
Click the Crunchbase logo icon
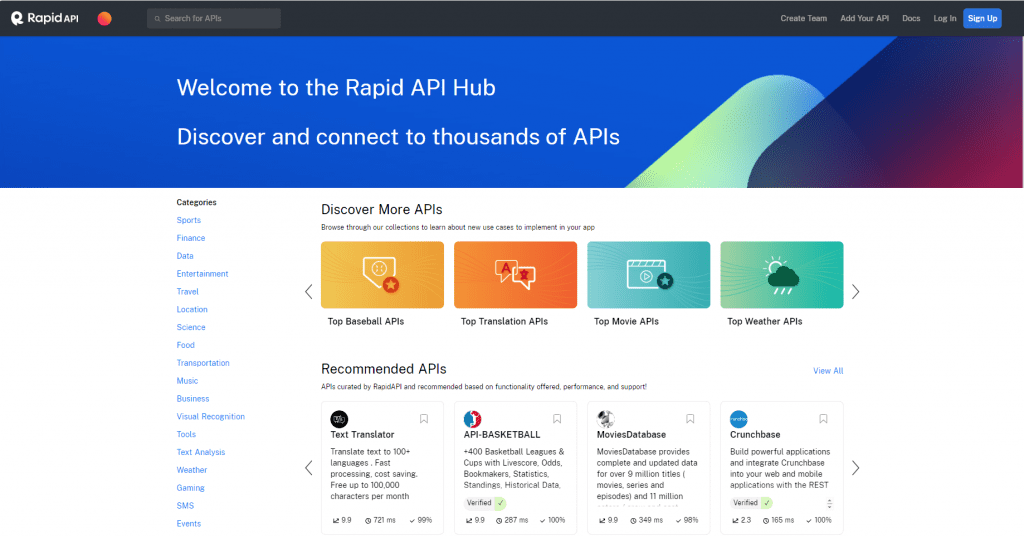(x=739, y=419)
